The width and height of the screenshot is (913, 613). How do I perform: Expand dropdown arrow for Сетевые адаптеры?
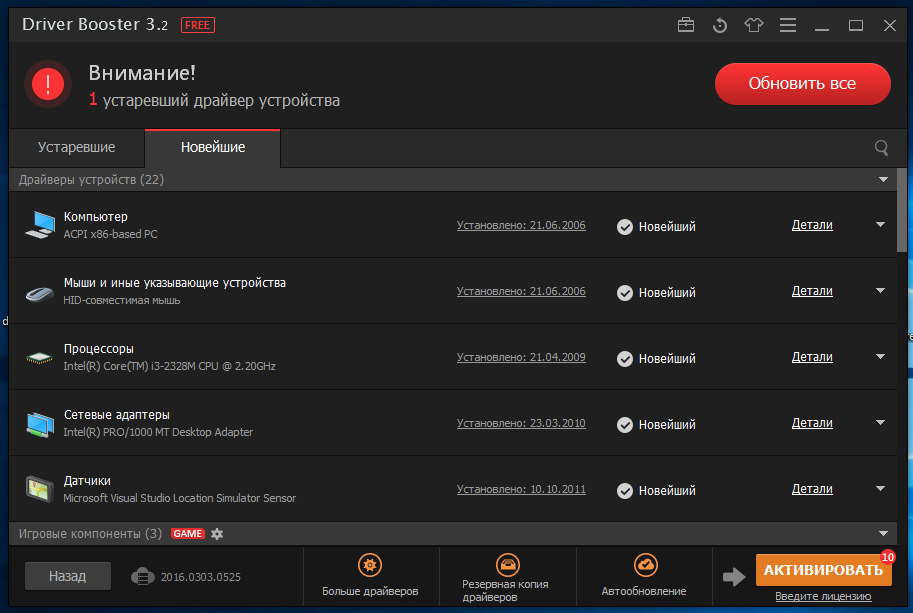click(x=880, y=423)
